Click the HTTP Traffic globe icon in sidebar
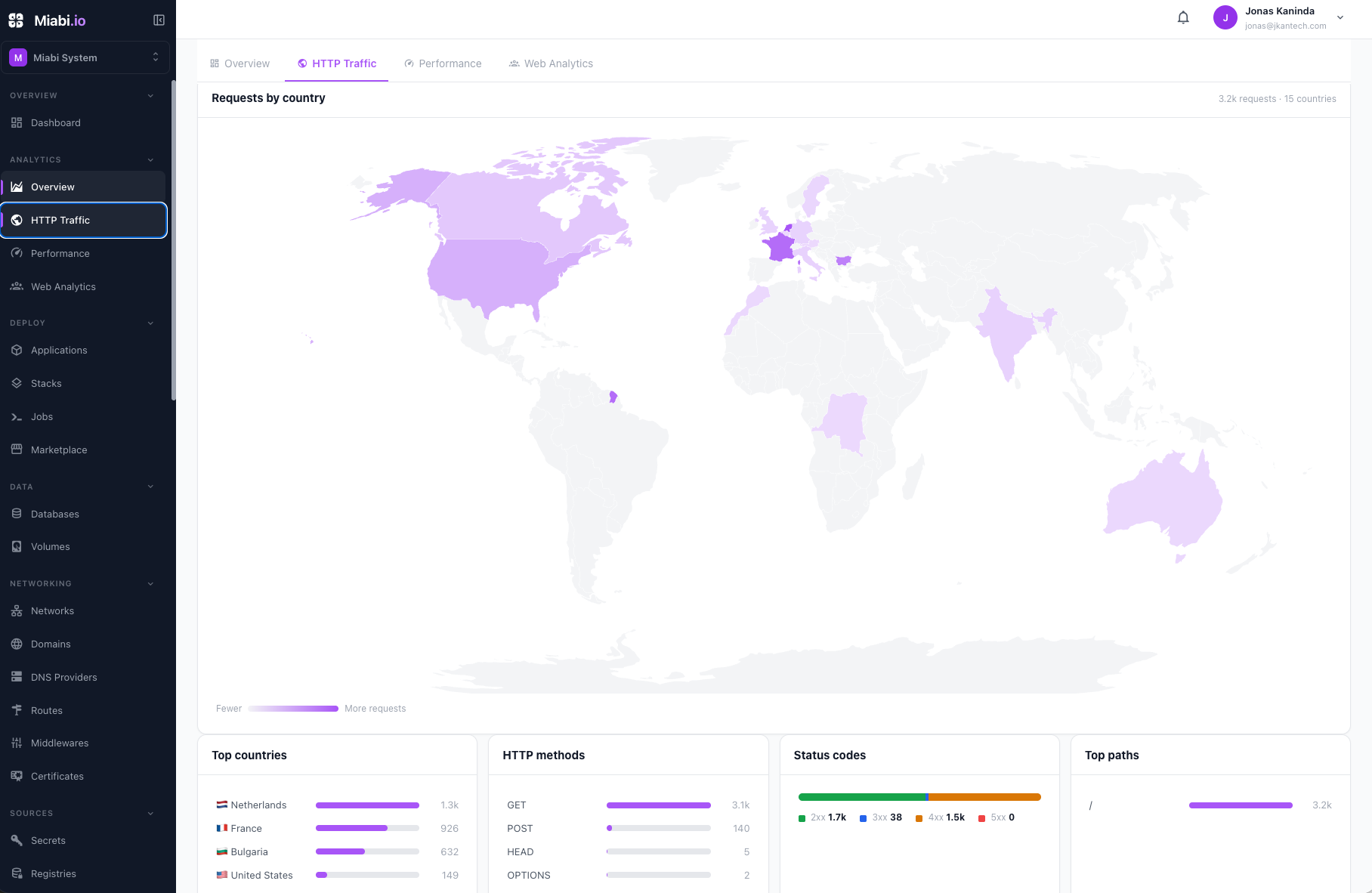The image size is (1372, 893). click(17, 220)
